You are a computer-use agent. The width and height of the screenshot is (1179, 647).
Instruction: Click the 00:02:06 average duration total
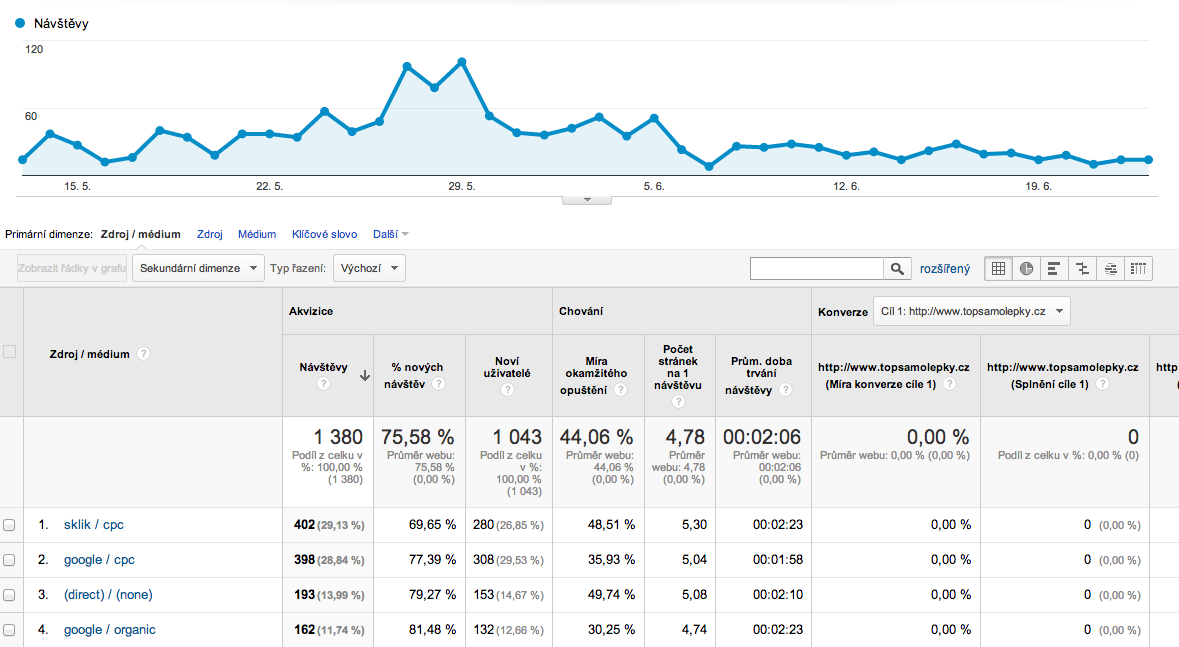click(x=762, y=437)
